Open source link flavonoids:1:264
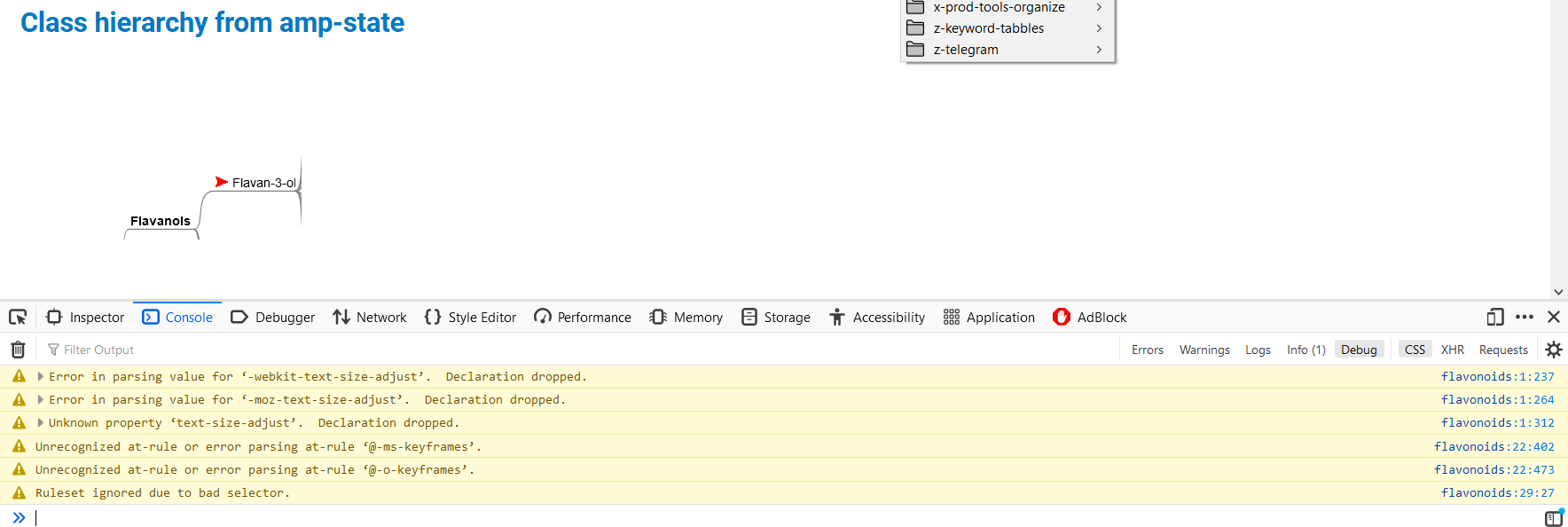Screen dimensions: 1568x527 pos(1497,399)
